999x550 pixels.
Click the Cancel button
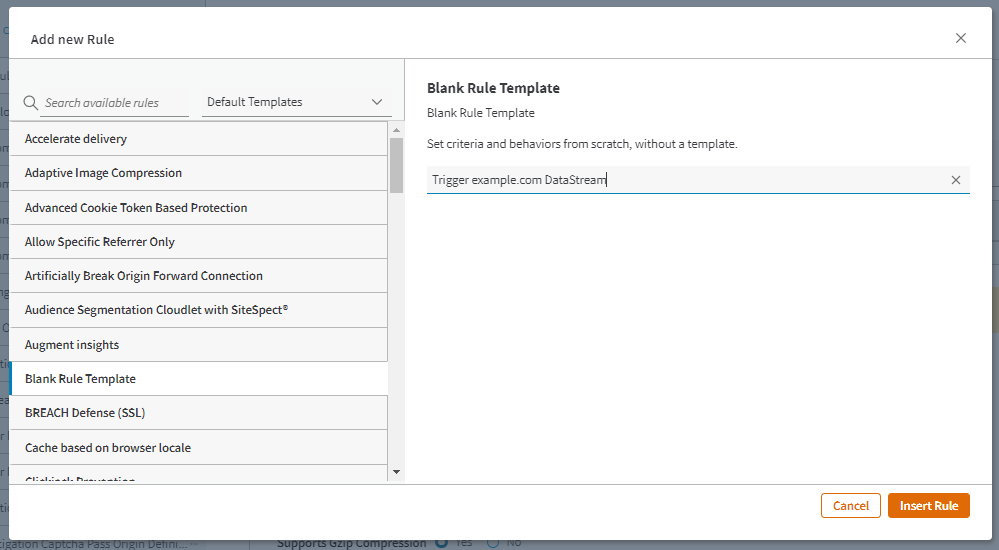pos(850,506)
